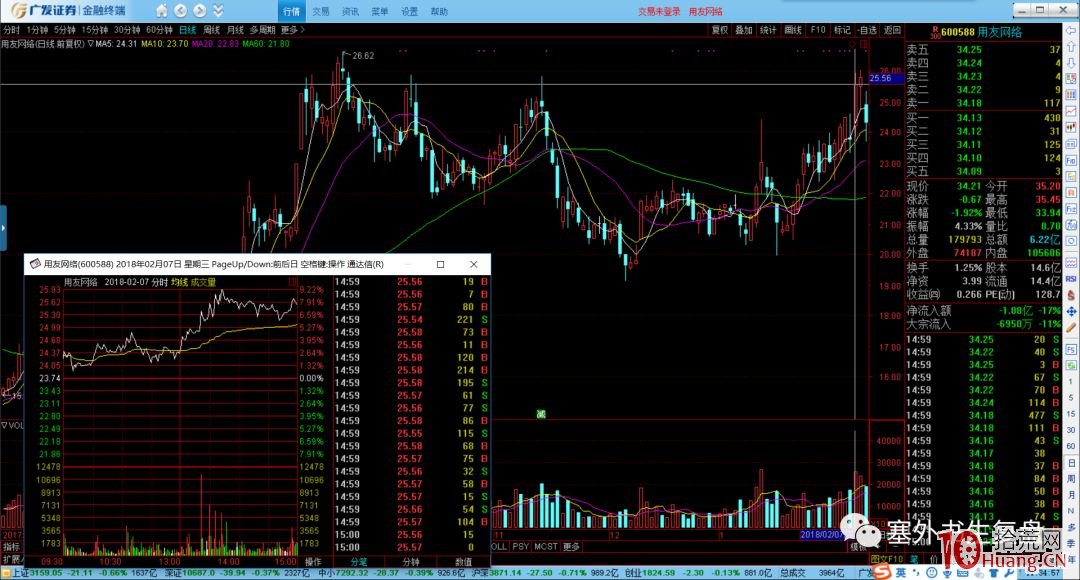1080x580 pixels.
Task: Select the 日线 daily chart period
Action: (187, 30)
